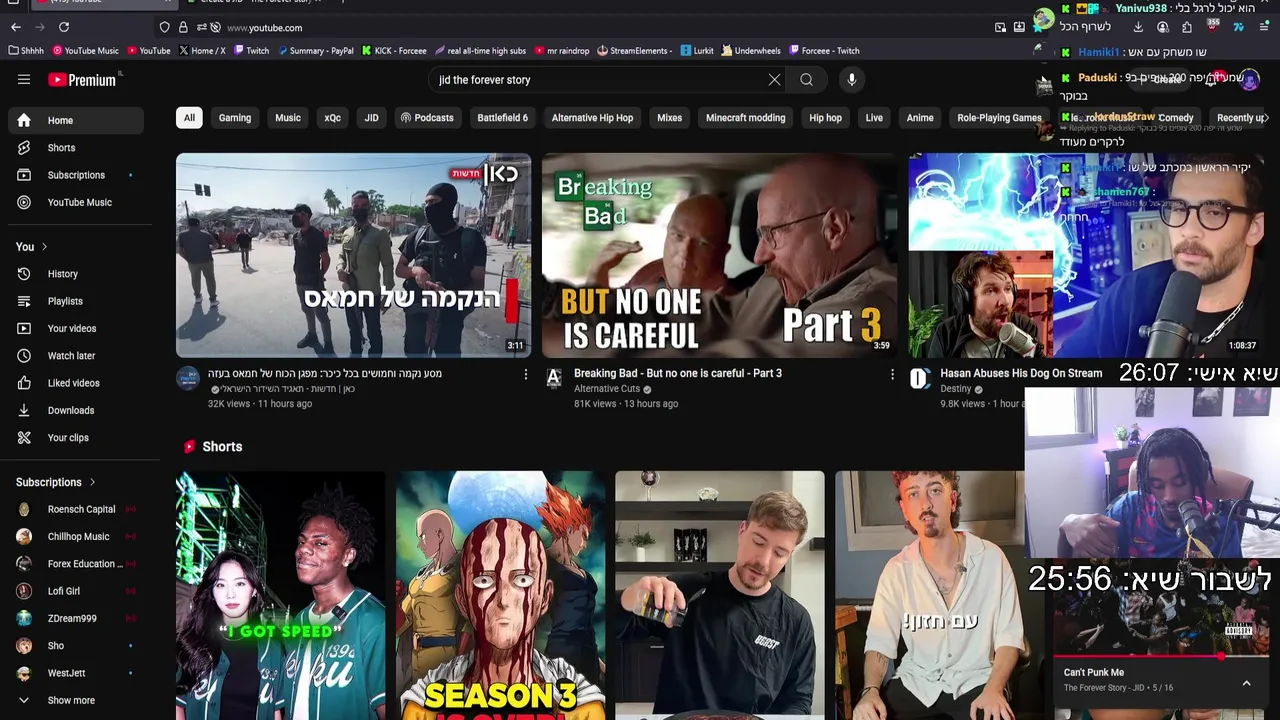The width and height of the screenshot is (1280, 720).
Task: Open Your clips in the sidebar
Action: (76, 437)
